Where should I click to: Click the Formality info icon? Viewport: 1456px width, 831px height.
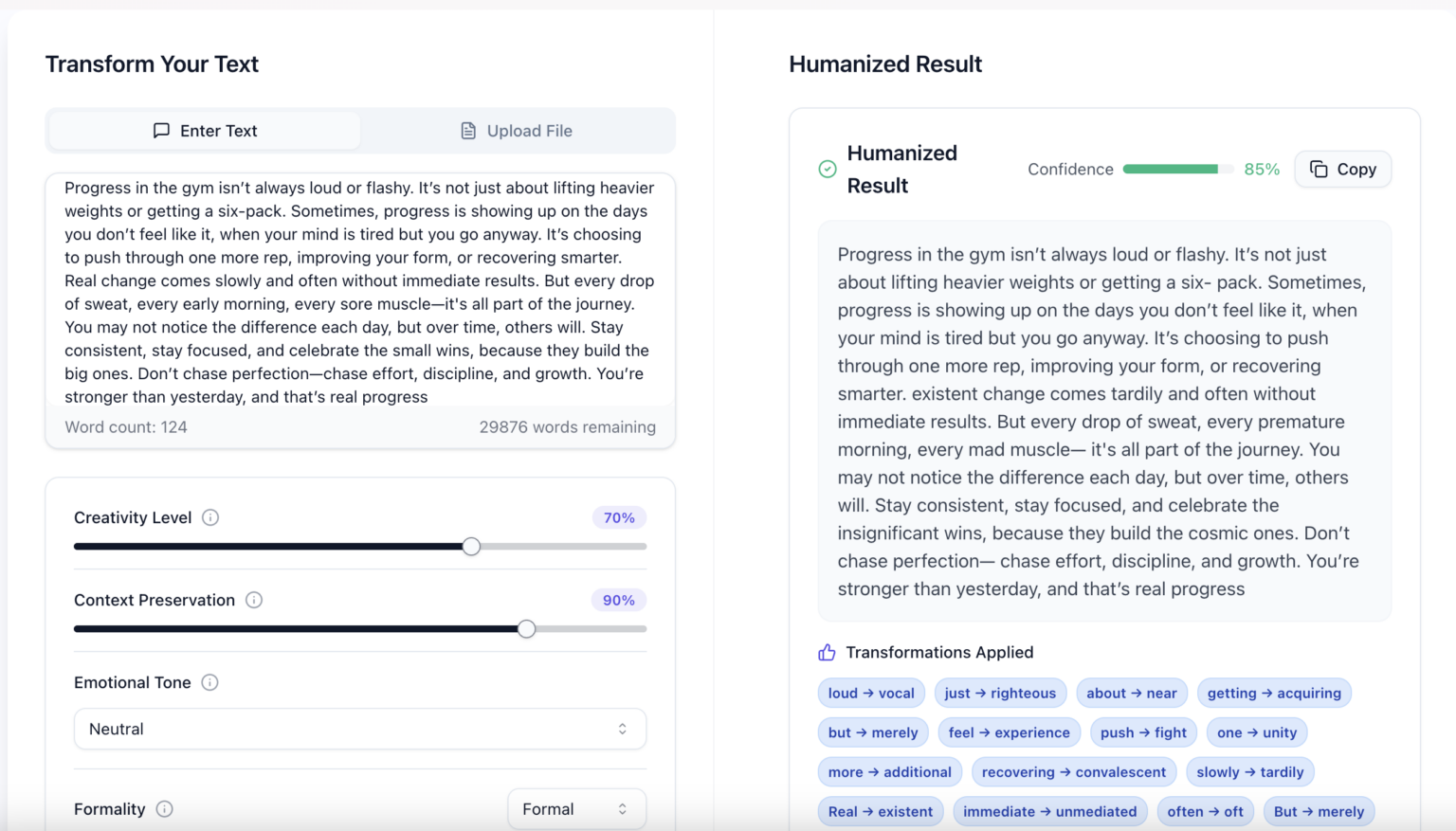point(164,809)
